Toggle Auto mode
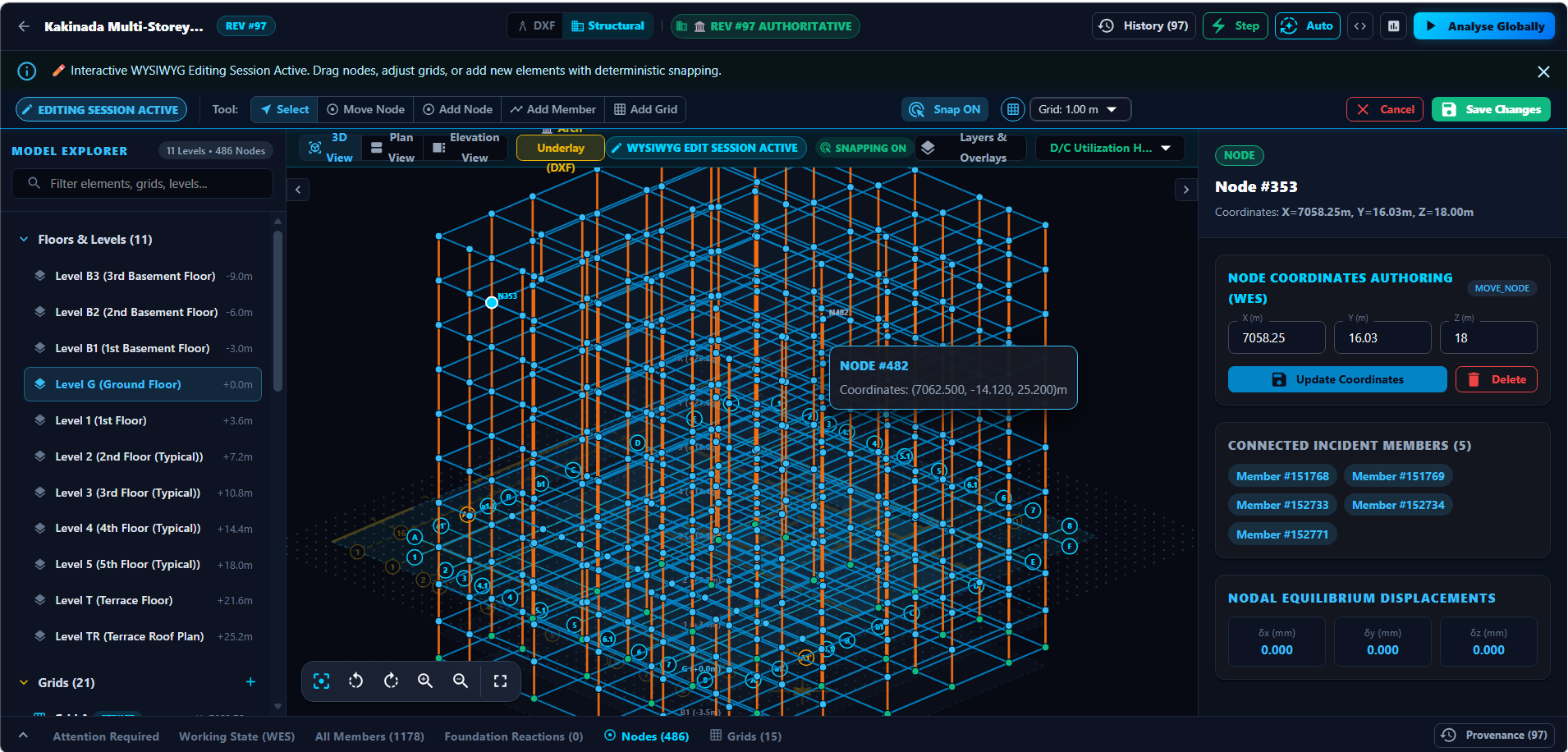1568x752 pixels. pos(1307,26)
